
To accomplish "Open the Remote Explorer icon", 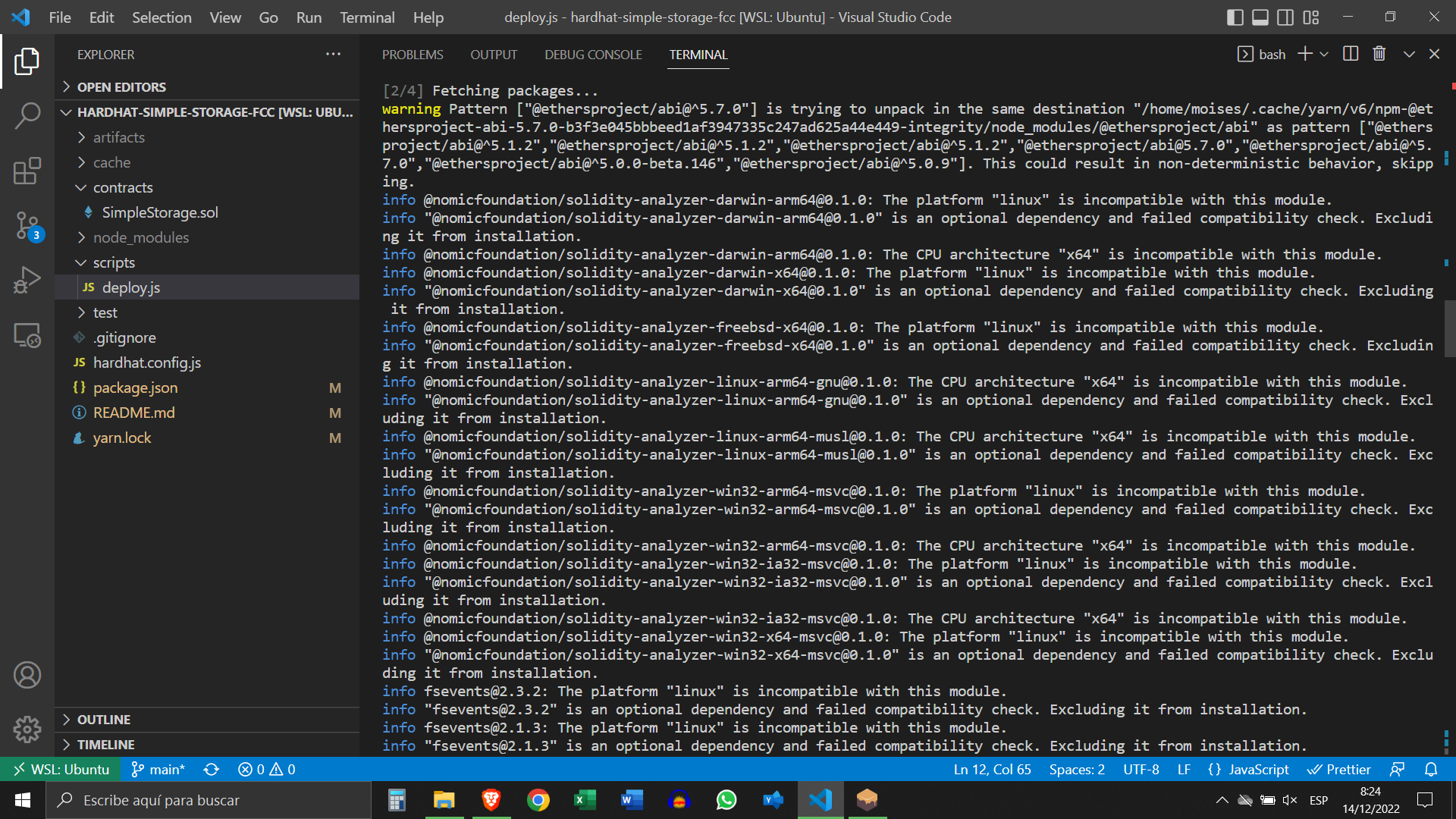I will pos(27,334).
